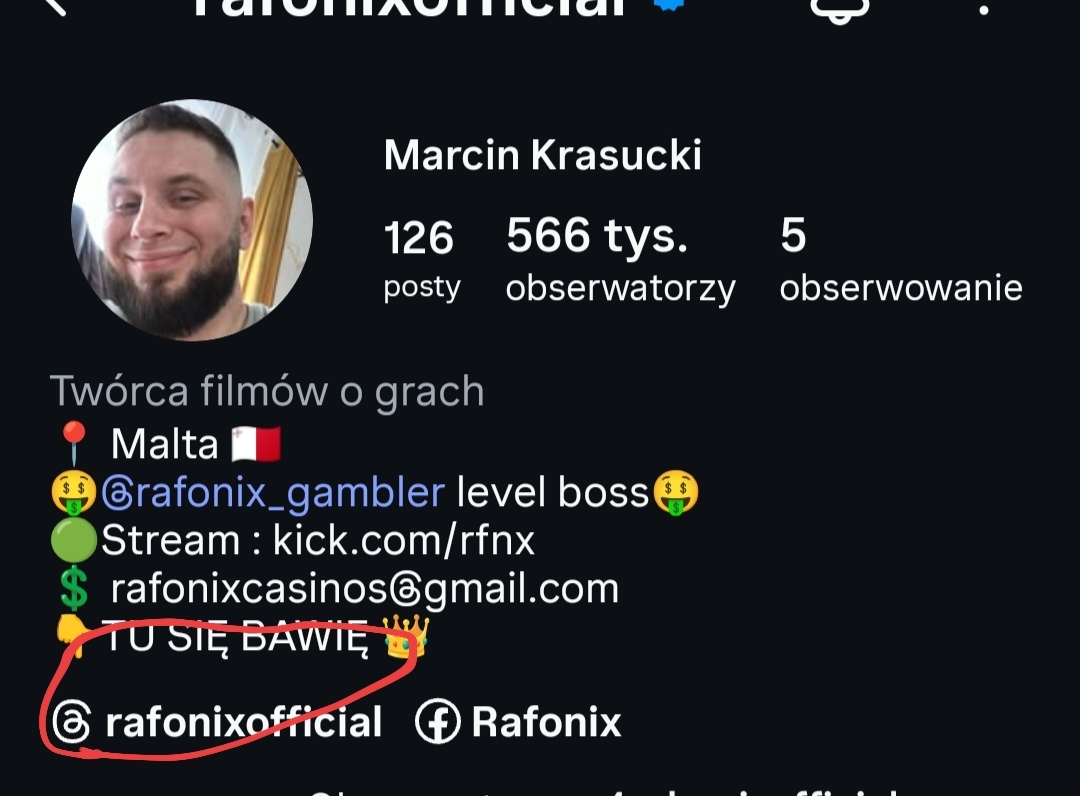Open the 566 tys. obserwatorzy list

[621, 260]
